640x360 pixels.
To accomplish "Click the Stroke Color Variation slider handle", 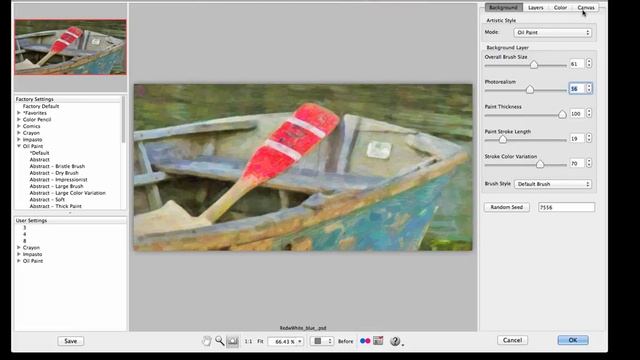I will (x=540, y=164).
